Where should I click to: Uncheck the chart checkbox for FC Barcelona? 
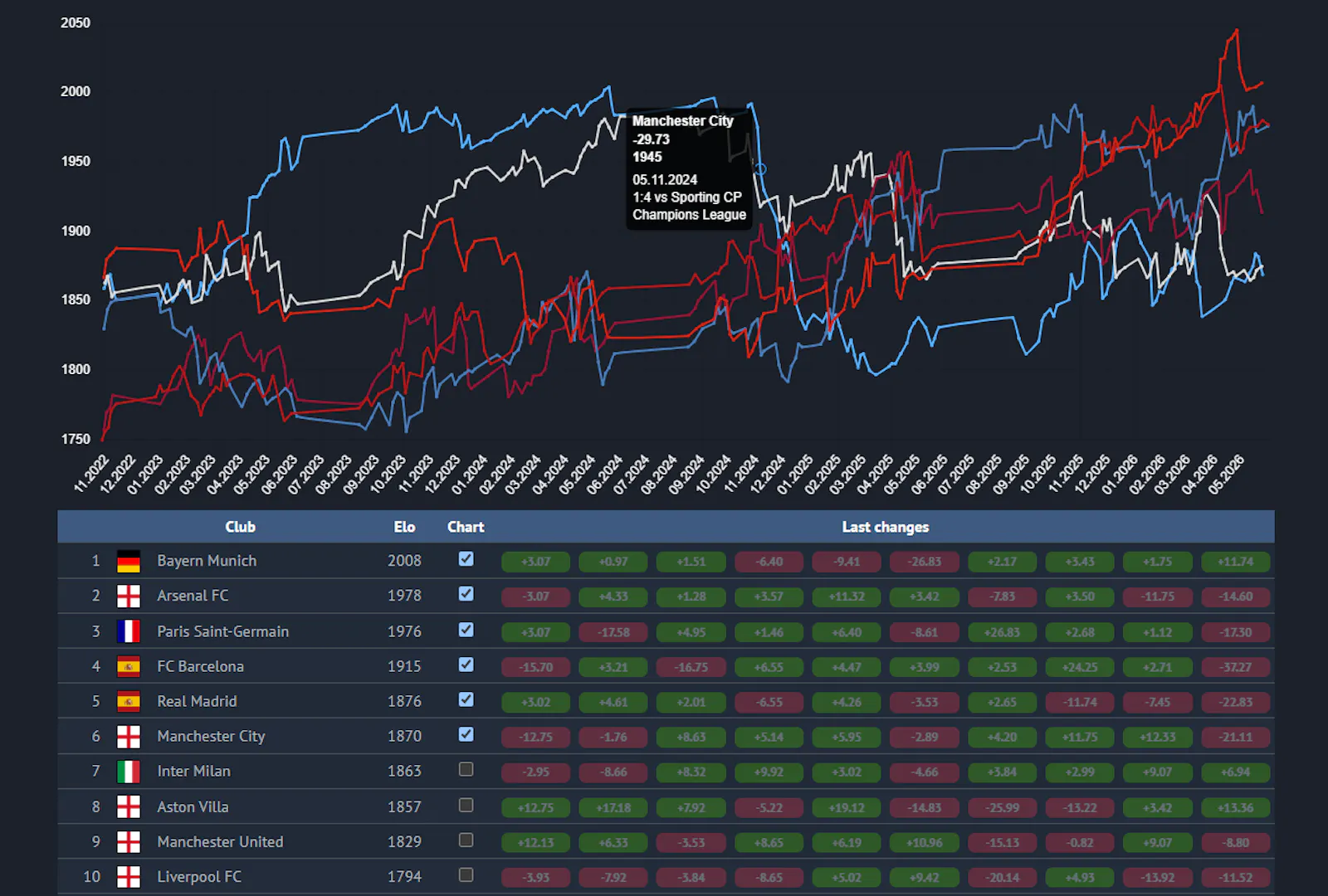click(x=466, y=665)
